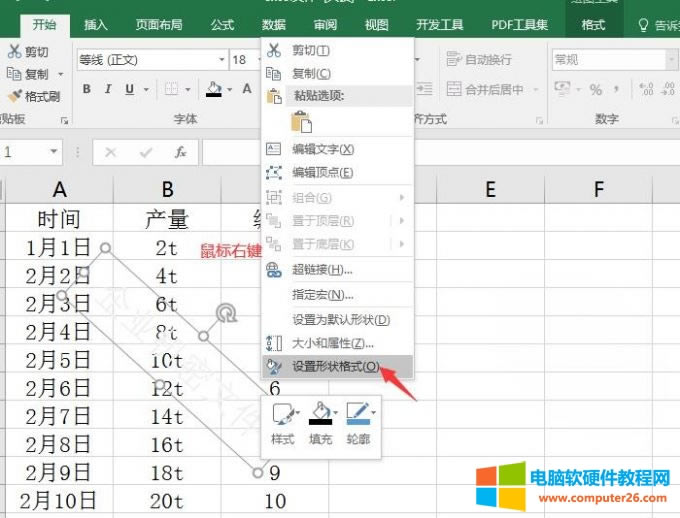Screen dimensions: 680x518
Task: Open the Name Box dropdown arrow
Action: tap(54, 153)
